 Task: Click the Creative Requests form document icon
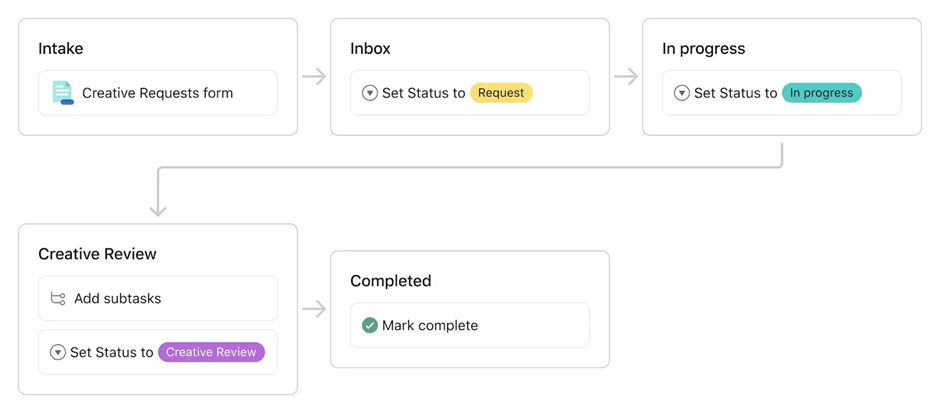pos(62,93)
